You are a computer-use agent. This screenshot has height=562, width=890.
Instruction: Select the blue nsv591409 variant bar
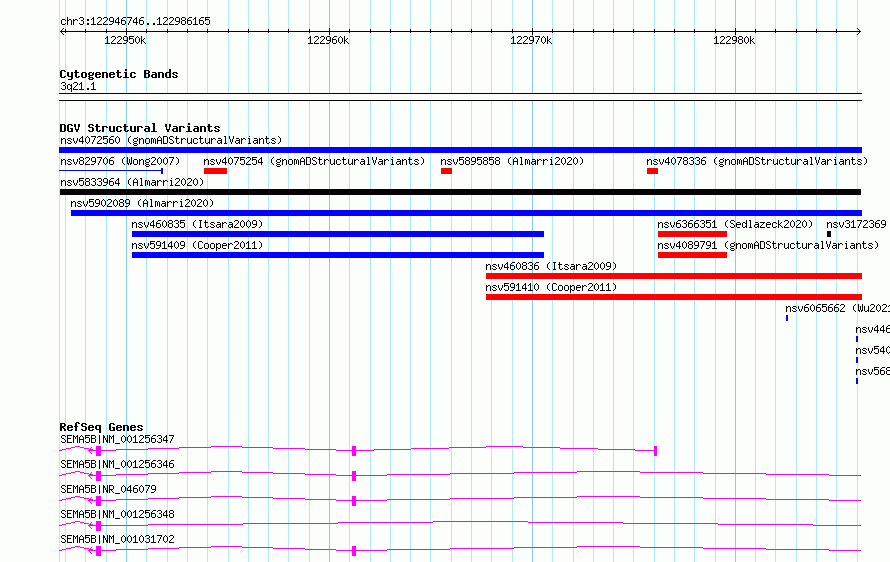pyautogui.click(x=338, y=255)
